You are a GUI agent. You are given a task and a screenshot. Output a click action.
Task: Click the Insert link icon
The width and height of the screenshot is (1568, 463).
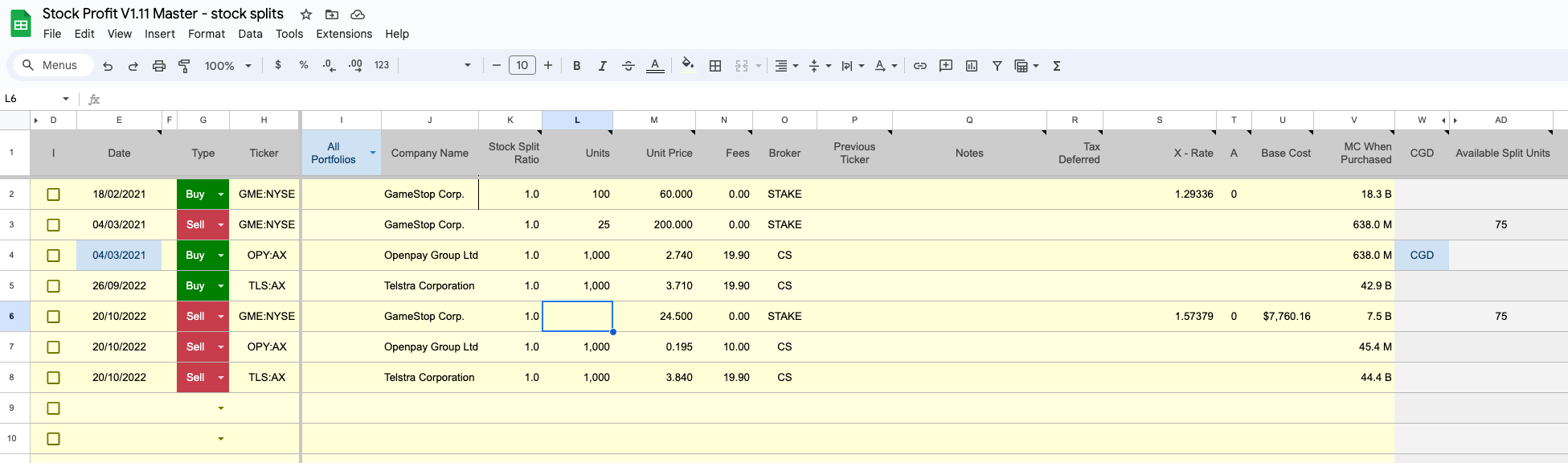[920, 66]
